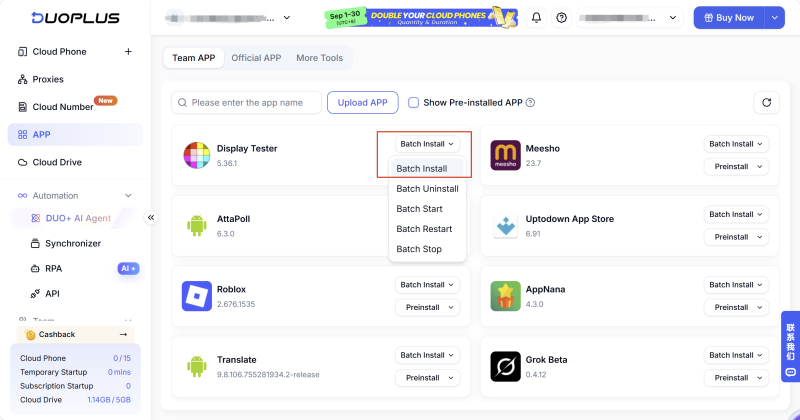Click Grok Beta app icon
800x420 pixels.
tap(506, 366)
